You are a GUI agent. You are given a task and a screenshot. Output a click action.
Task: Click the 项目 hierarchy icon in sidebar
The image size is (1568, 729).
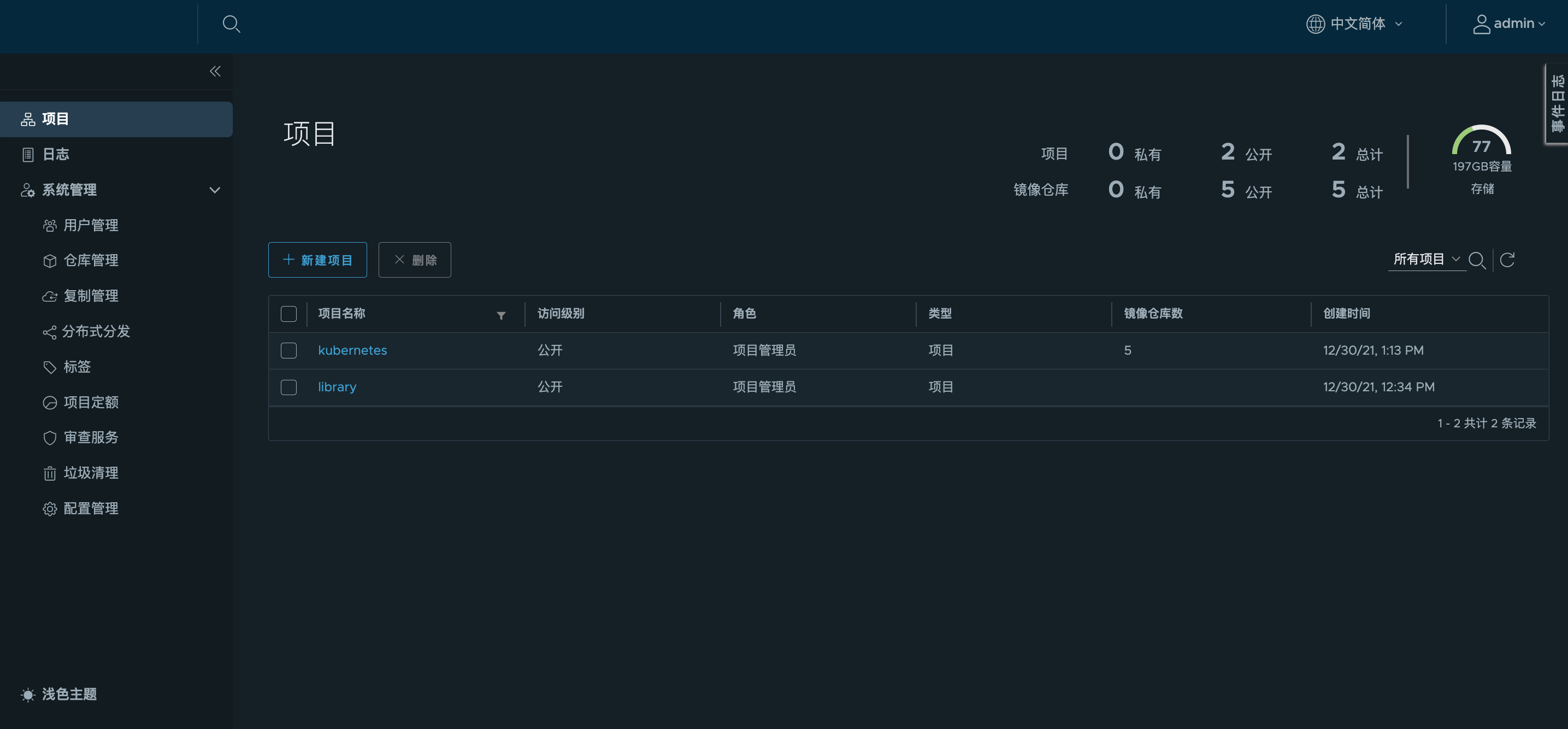click(28, 119)
